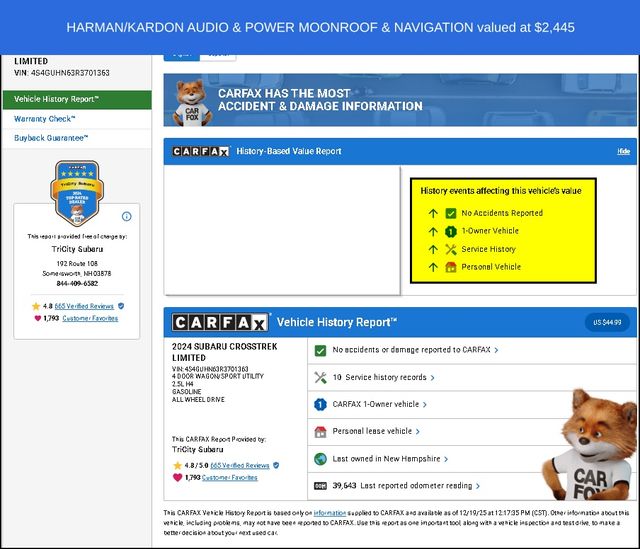Image resolution: width=640 pixels, height=549 pixels.
Task: Click the CARFAX accident and damage banner
Action: coord(398,100)
